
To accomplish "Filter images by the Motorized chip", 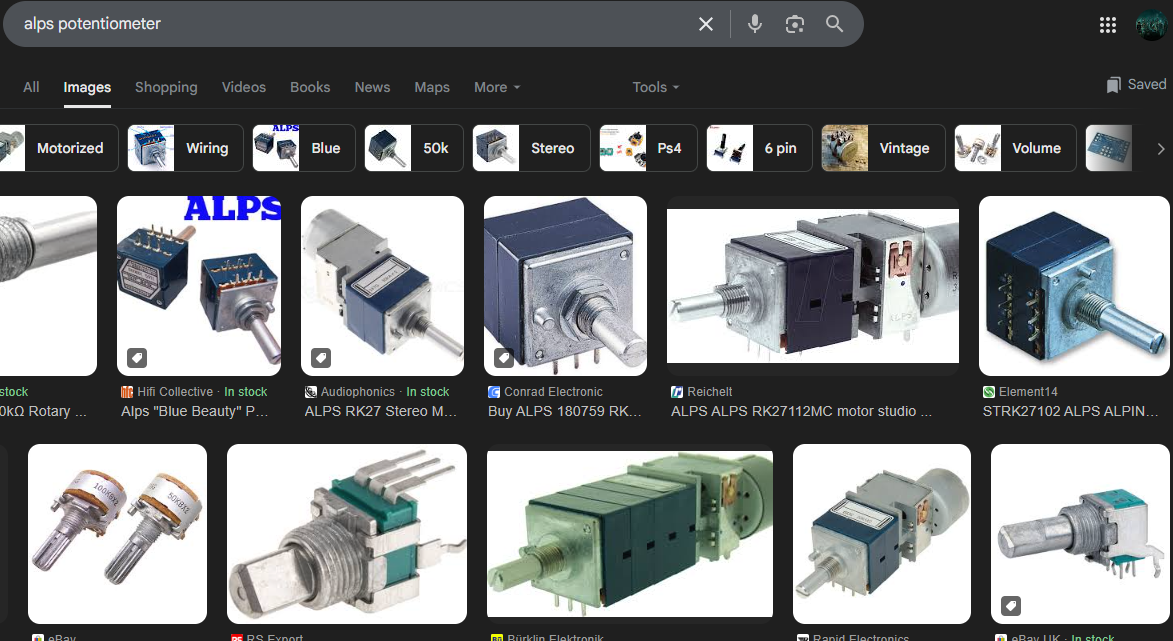I will pos(59,148).
